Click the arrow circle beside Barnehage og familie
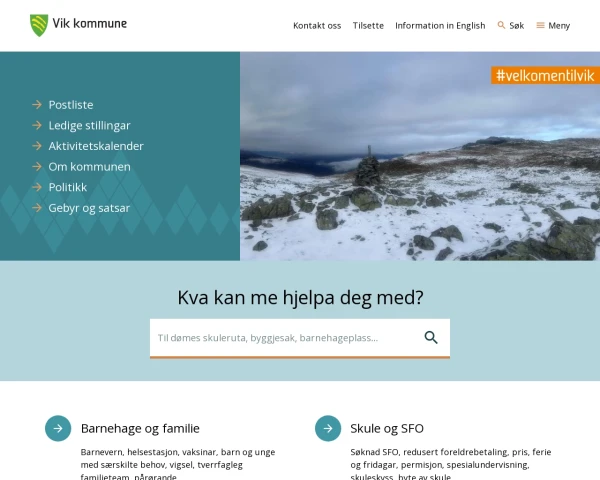The image size is (600, 480). [x=58, y=428]
